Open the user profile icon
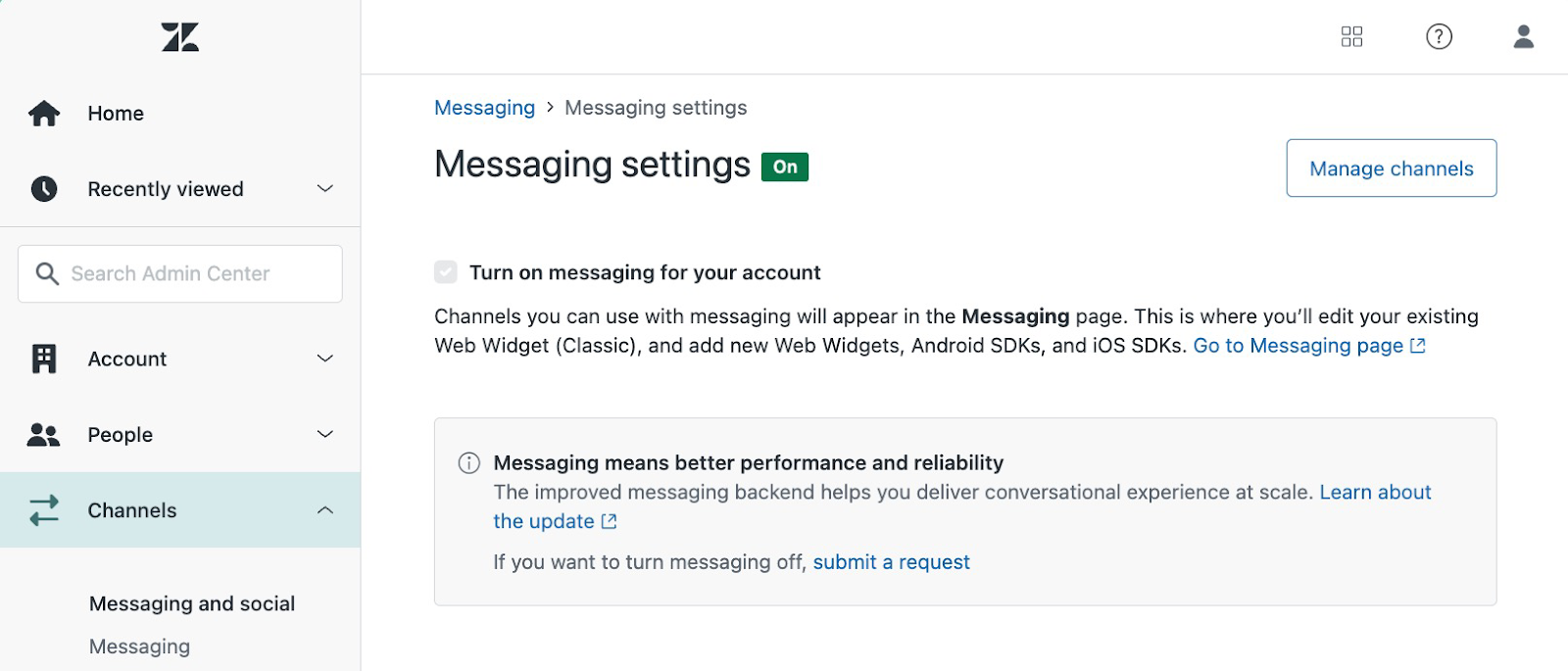The image size is (1568, 671). (1523, 36)
